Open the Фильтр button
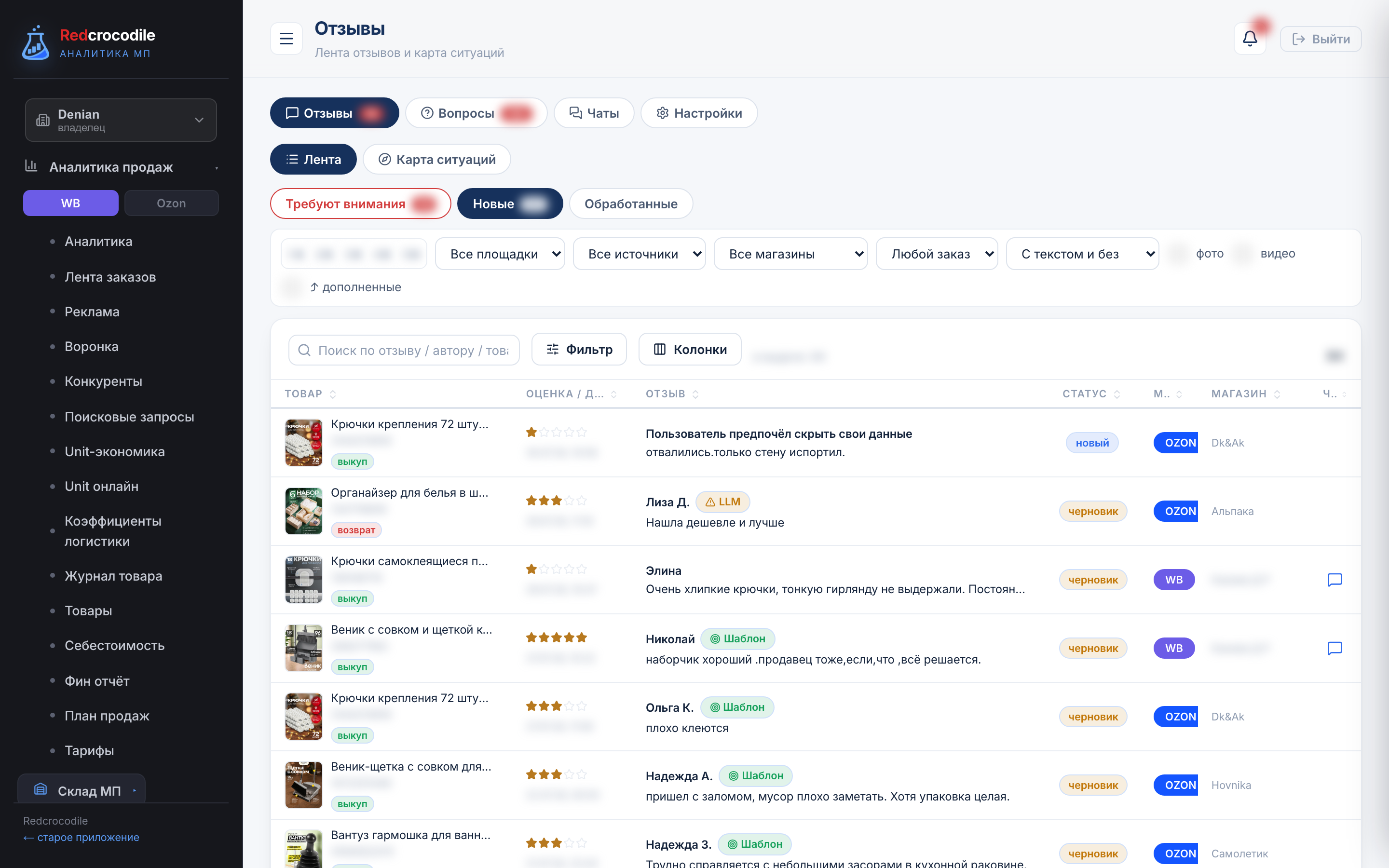This screenshot has height=868, width=1389. (579, 349)
